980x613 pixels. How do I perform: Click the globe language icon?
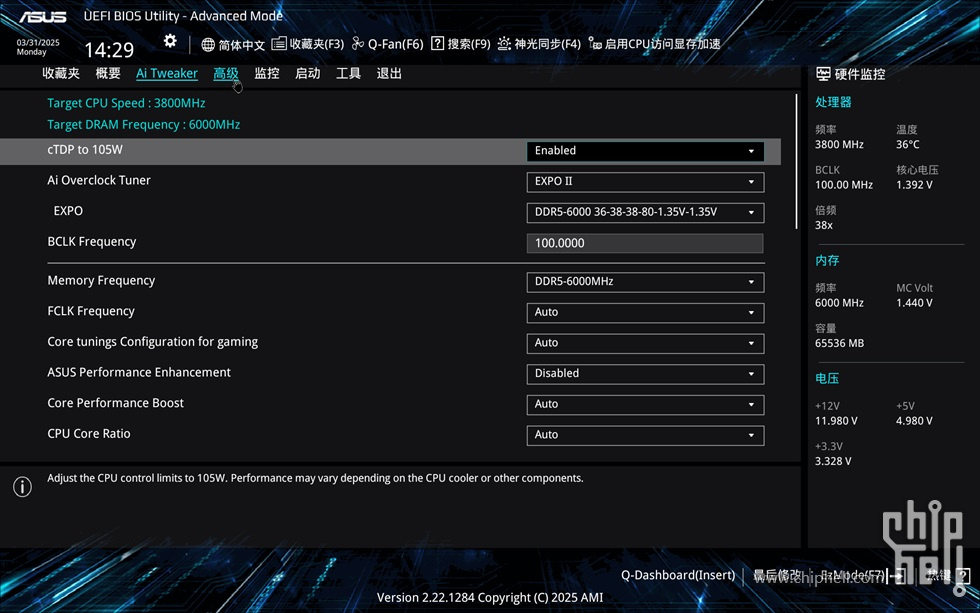coord(208,44)
